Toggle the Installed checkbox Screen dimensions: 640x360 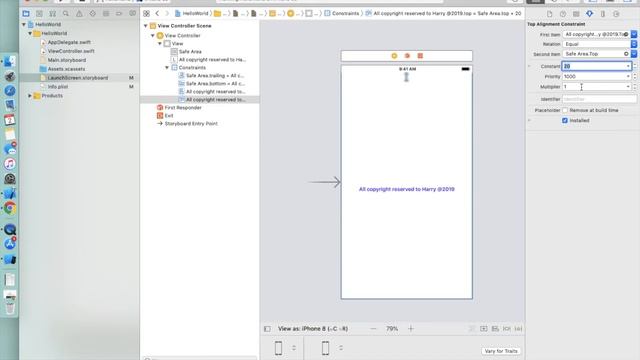tap(565, 120)
